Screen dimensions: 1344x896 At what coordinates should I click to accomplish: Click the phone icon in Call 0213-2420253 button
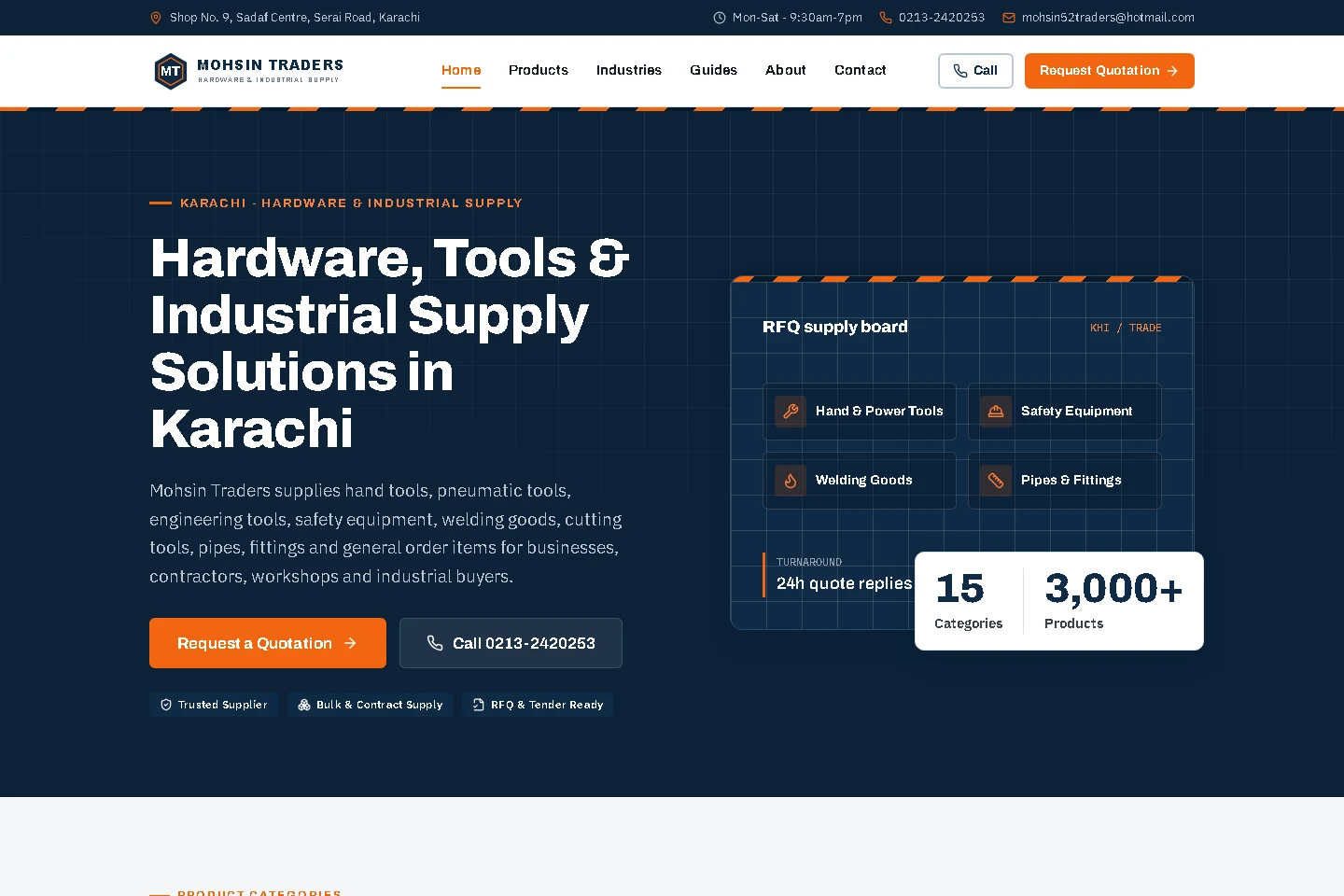click(435, 643)
